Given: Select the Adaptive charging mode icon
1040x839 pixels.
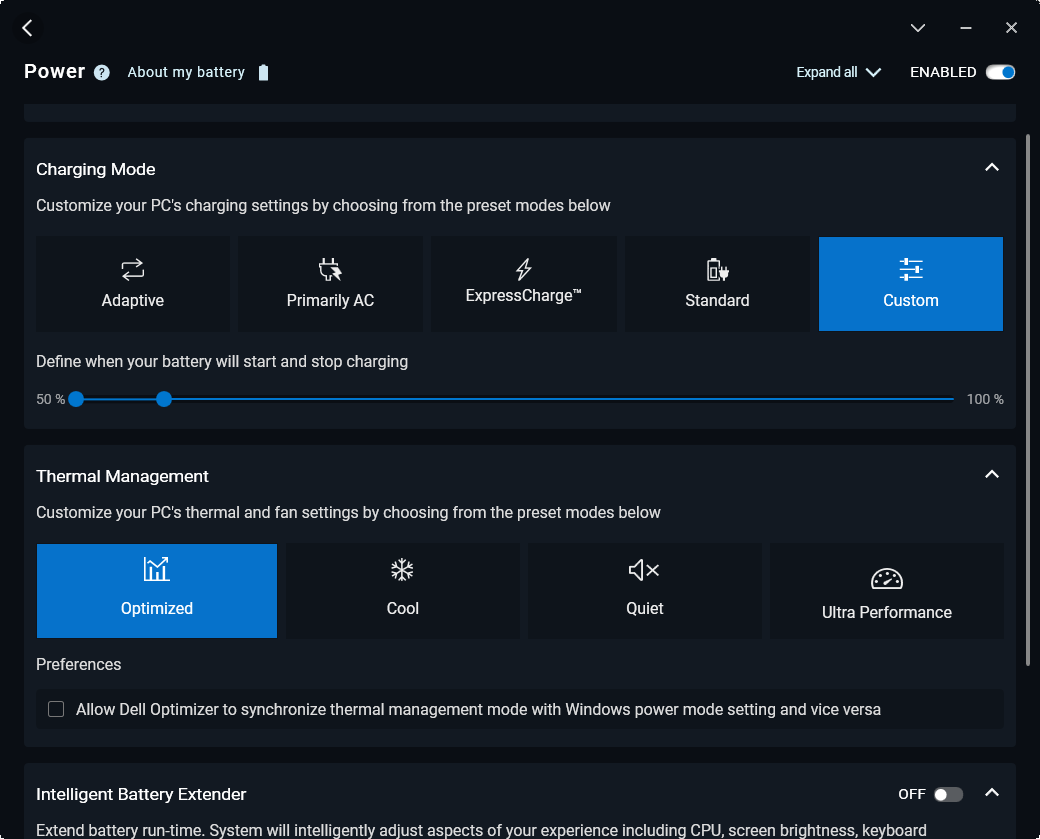Looking at the screenshot, I should [x=133, y=269].
